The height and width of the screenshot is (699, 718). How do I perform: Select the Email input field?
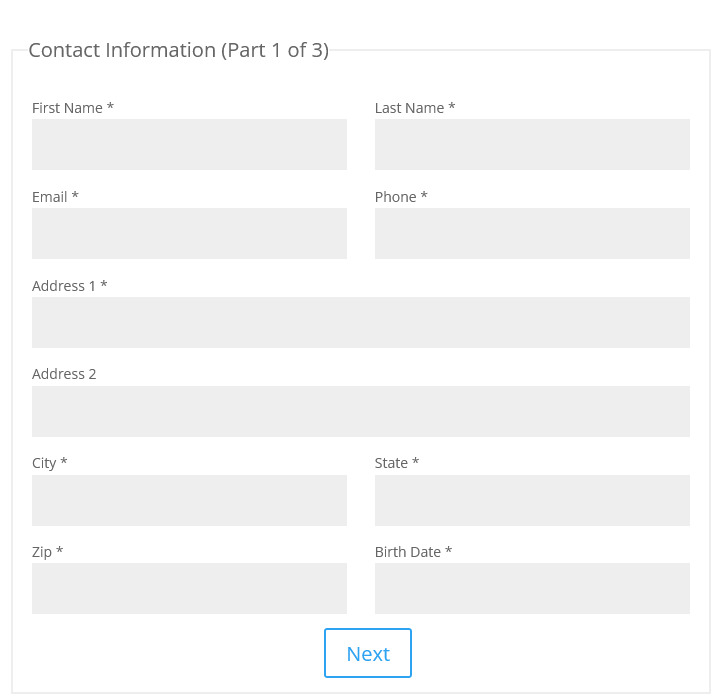[189, 233]
